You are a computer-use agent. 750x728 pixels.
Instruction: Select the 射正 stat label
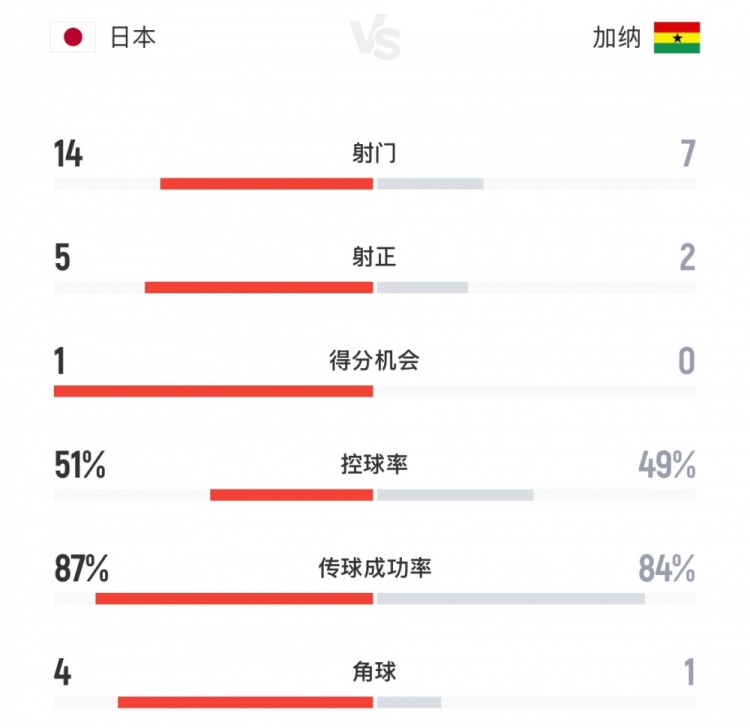[x=375, y=257]
